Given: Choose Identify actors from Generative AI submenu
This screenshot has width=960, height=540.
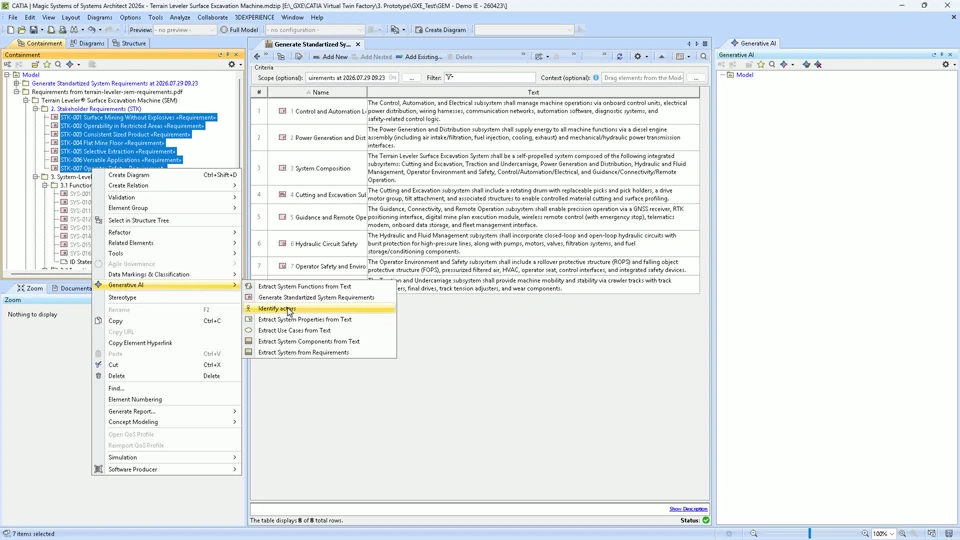Looking at the screenshot, I should click(x=320, y=309).
